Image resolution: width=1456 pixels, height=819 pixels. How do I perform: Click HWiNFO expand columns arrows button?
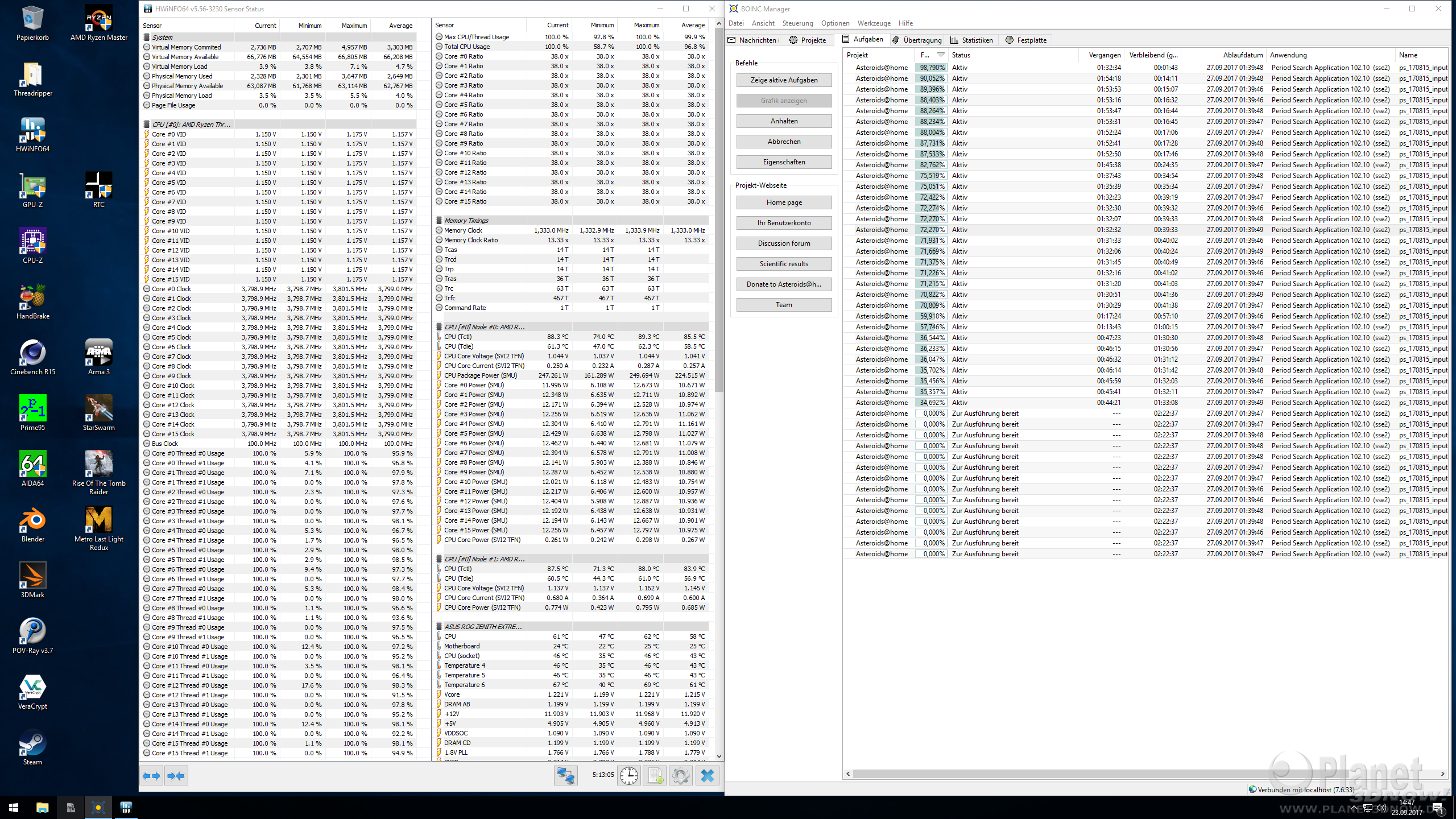tap(151, 776)
